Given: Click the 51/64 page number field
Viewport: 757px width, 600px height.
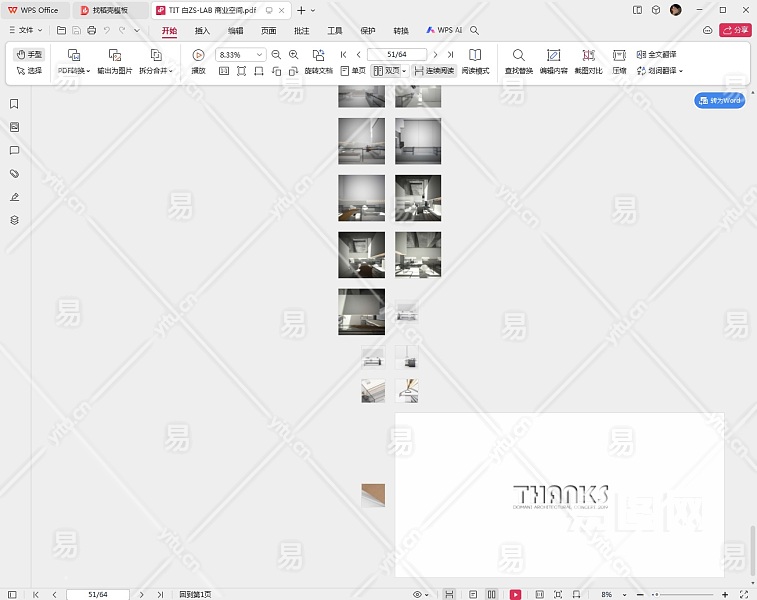Looking at the screenshot, I should click(397, 55).
